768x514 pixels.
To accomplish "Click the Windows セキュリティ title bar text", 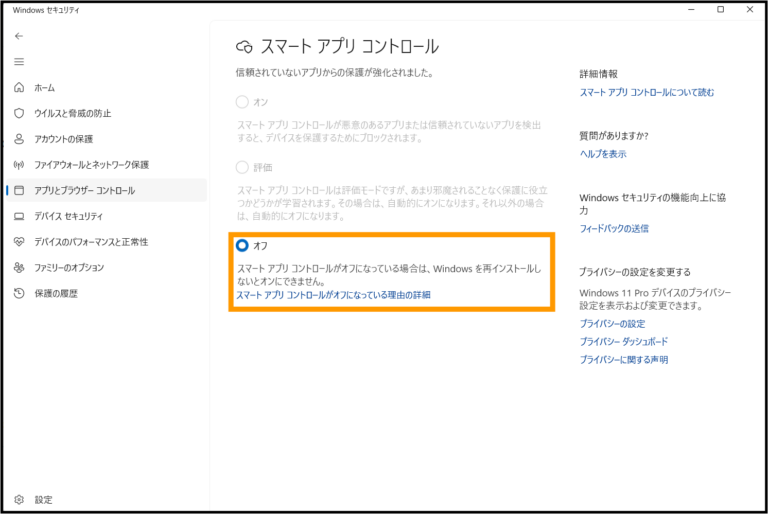I will (46, 10).
